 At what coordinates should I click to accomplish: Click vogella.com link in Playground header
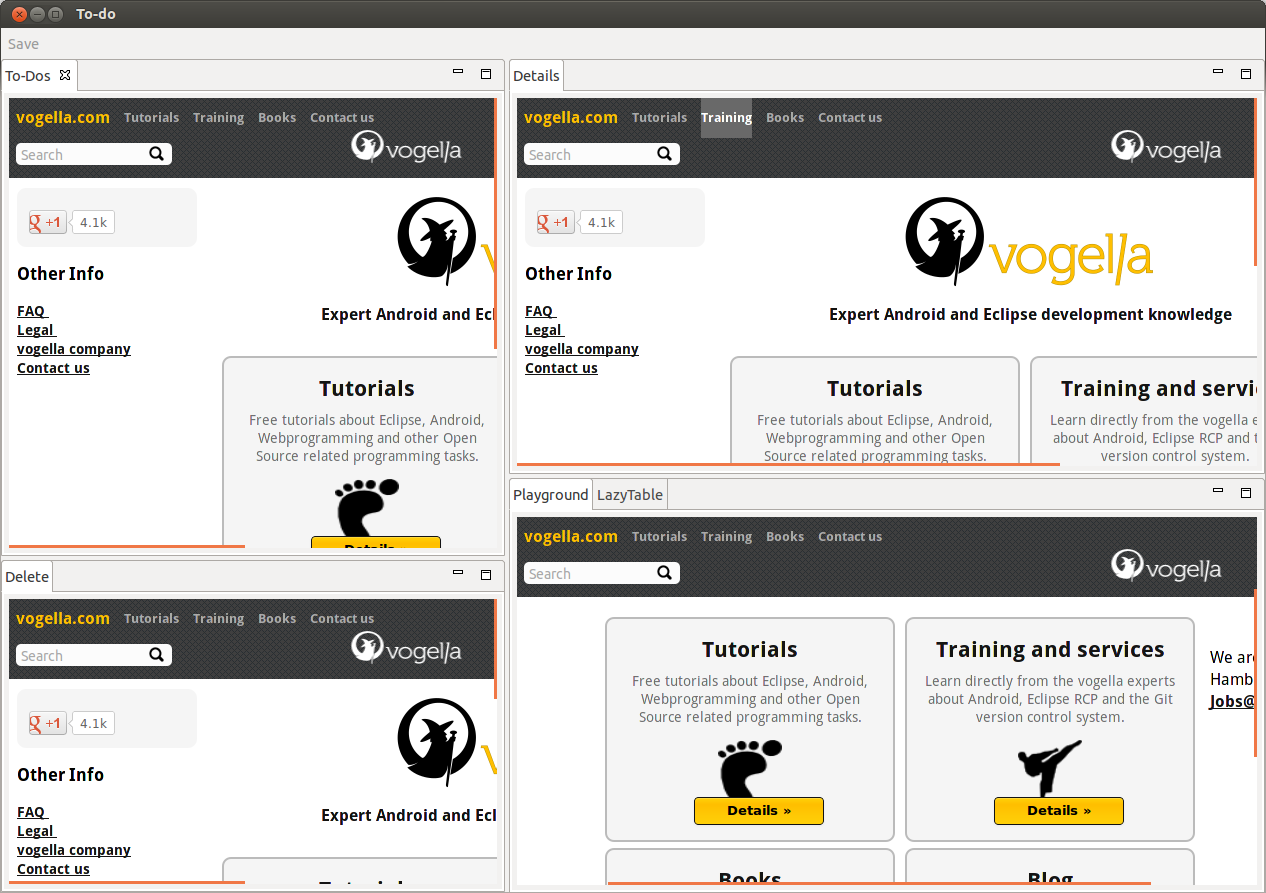click(571, 537)
